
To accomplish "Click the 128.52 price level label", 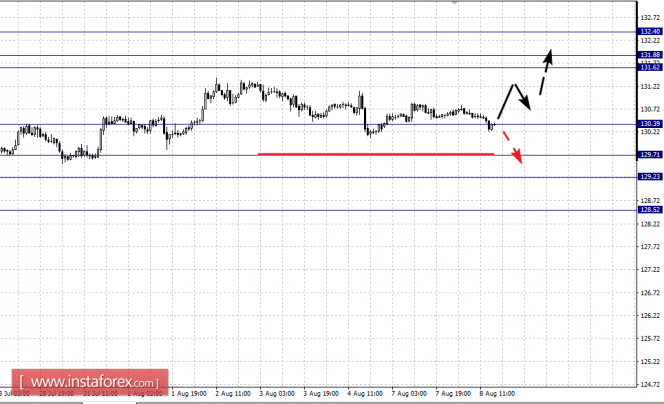I will pos(649,210).
